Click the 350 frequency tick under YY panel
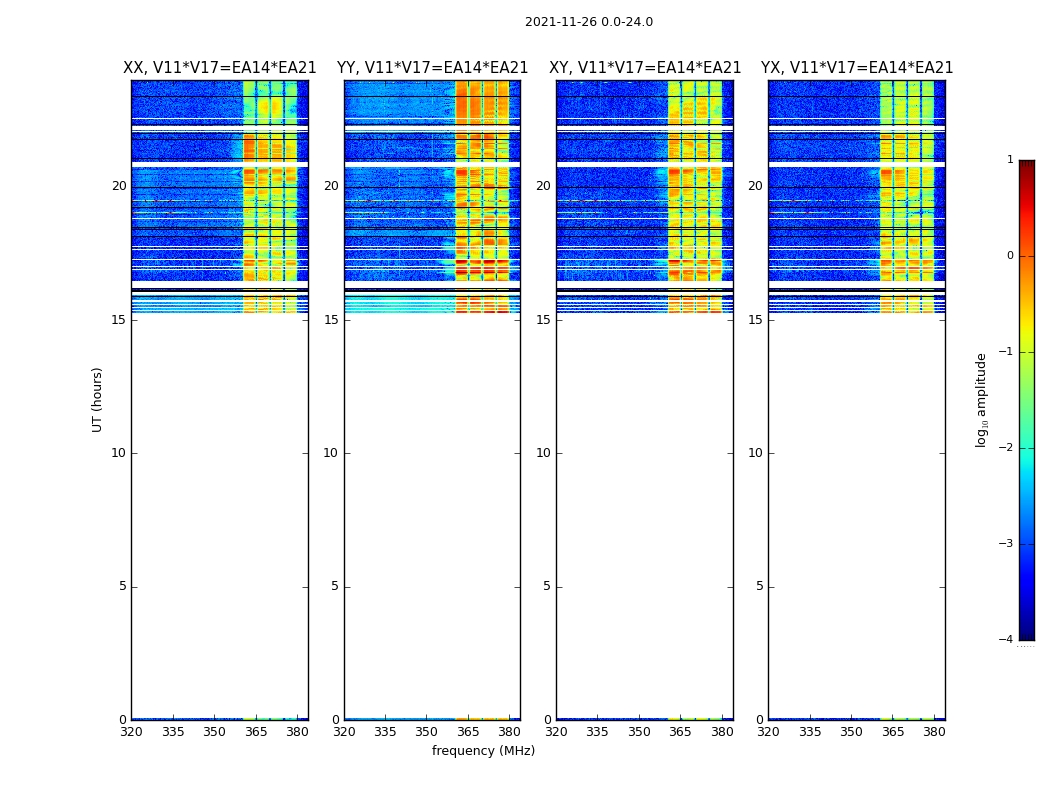Image resolution: width=1050 pixels, height=800 pixels. pos(427,732)
